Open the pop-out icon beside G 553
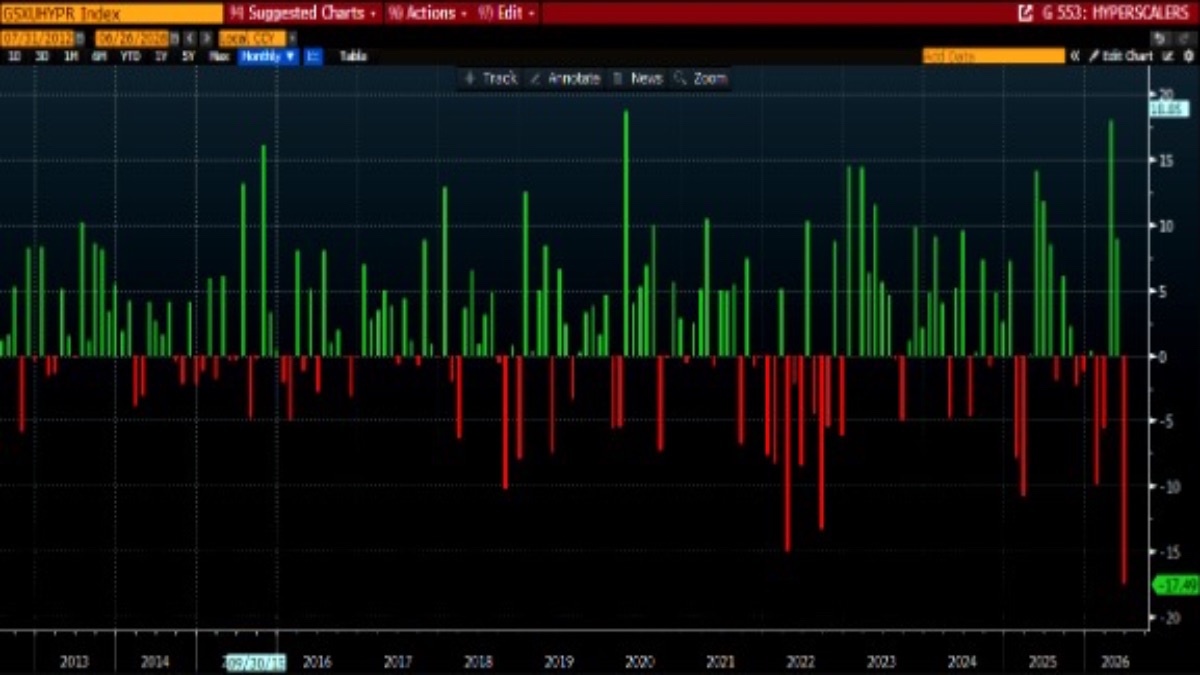This screenshot has height=675, width=1200. (x=1025, y=13)
